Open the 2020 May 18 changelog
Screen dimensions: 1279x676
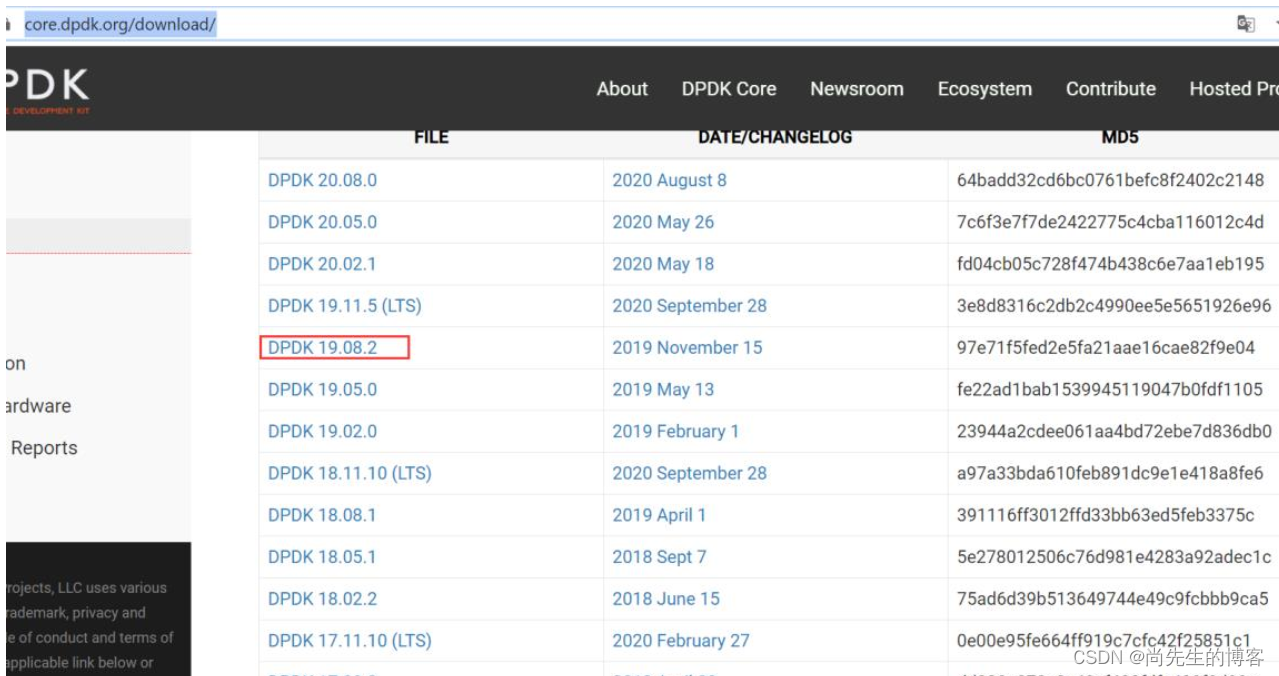[663, 264]
